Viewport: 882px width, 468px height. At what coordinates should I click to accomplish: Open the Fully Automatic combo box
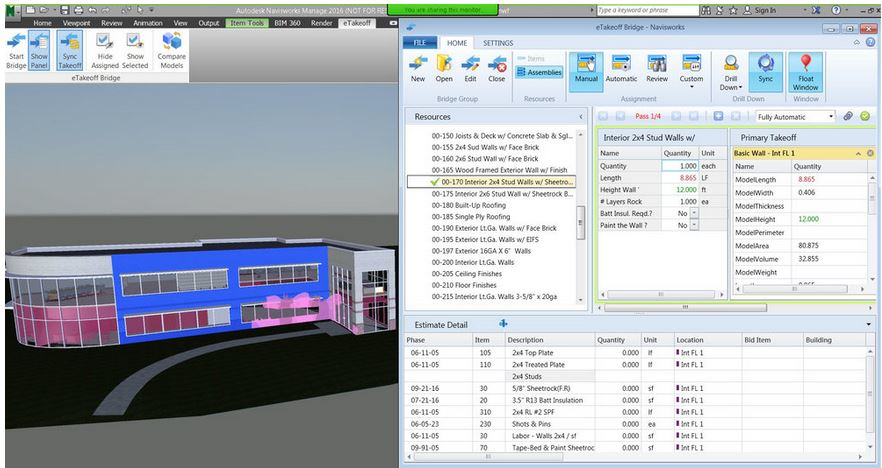coord(795,116)
